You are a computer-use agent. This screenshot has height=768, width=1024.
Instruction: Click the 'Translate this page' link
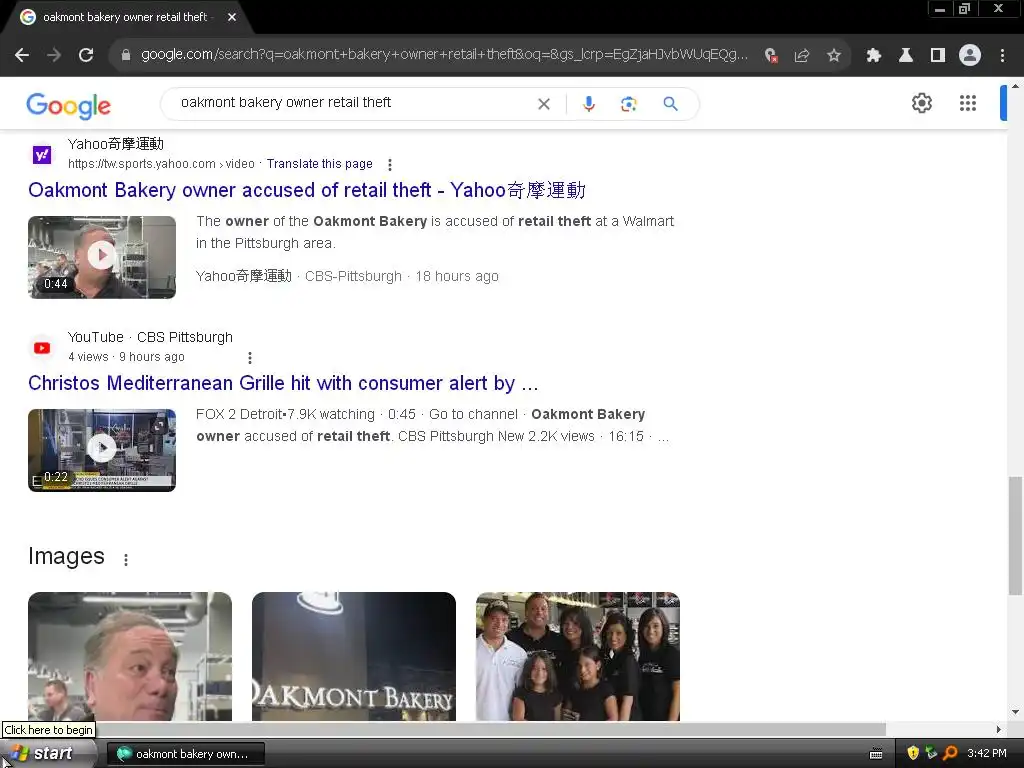319,164
